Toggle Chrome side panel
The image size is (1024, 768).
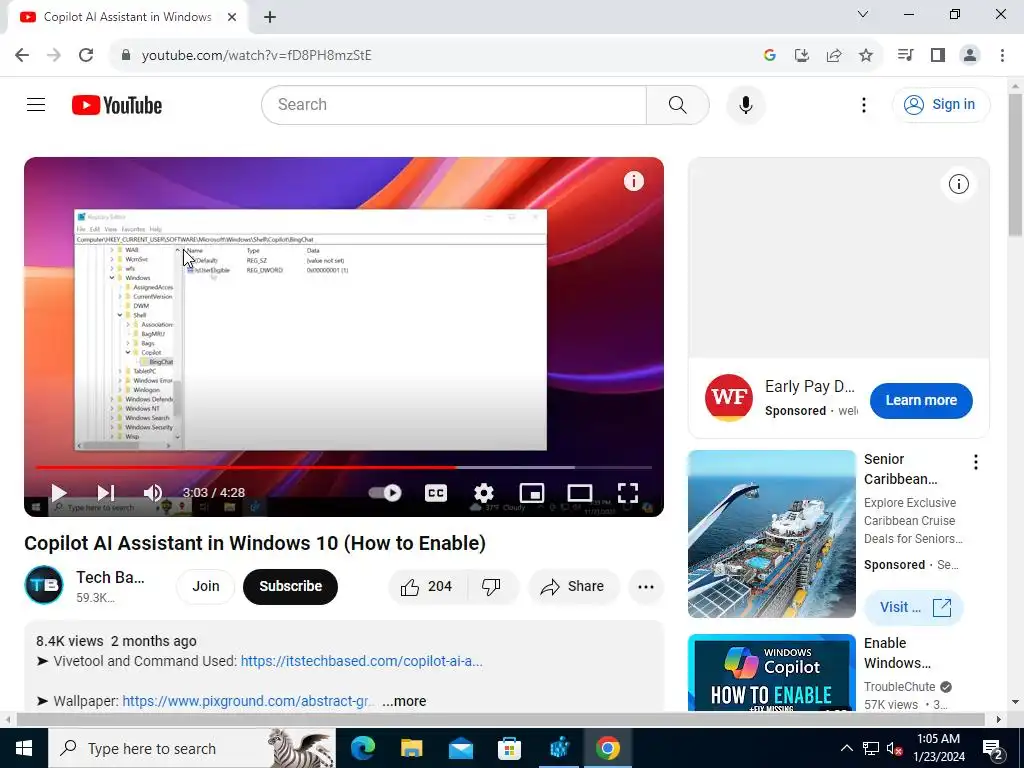click(938, 55)
